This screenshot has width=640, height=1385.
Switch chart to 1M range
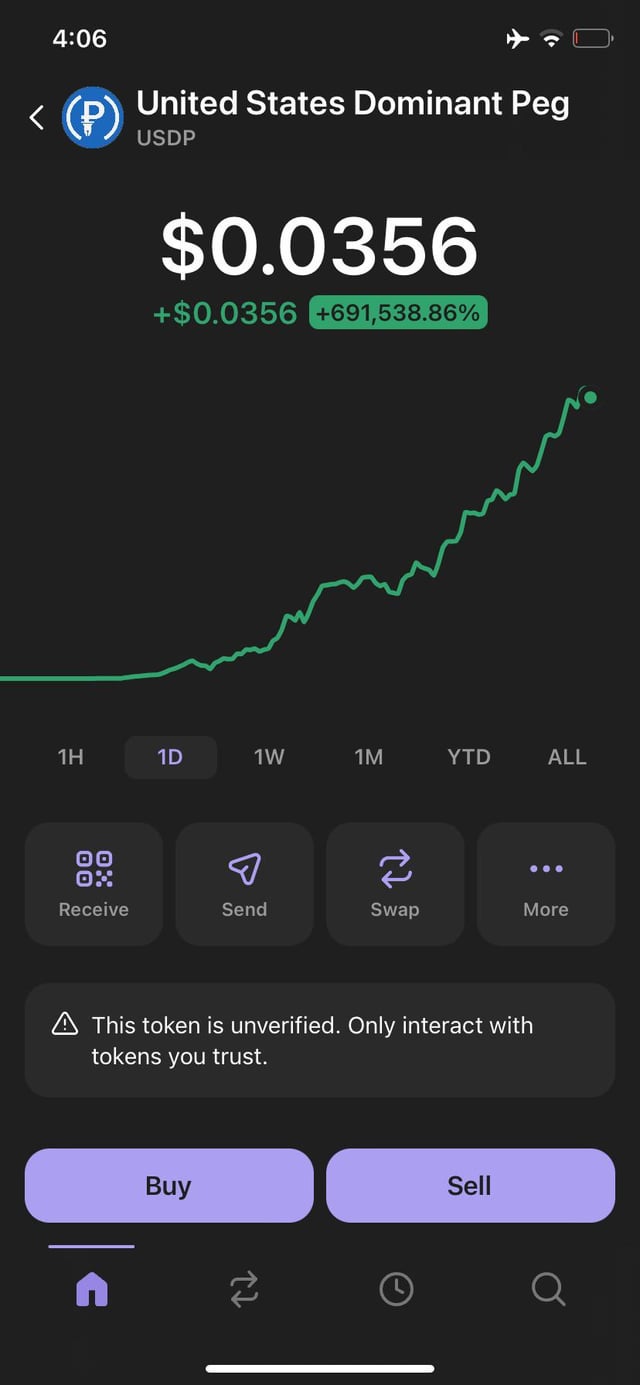[369, 757]
